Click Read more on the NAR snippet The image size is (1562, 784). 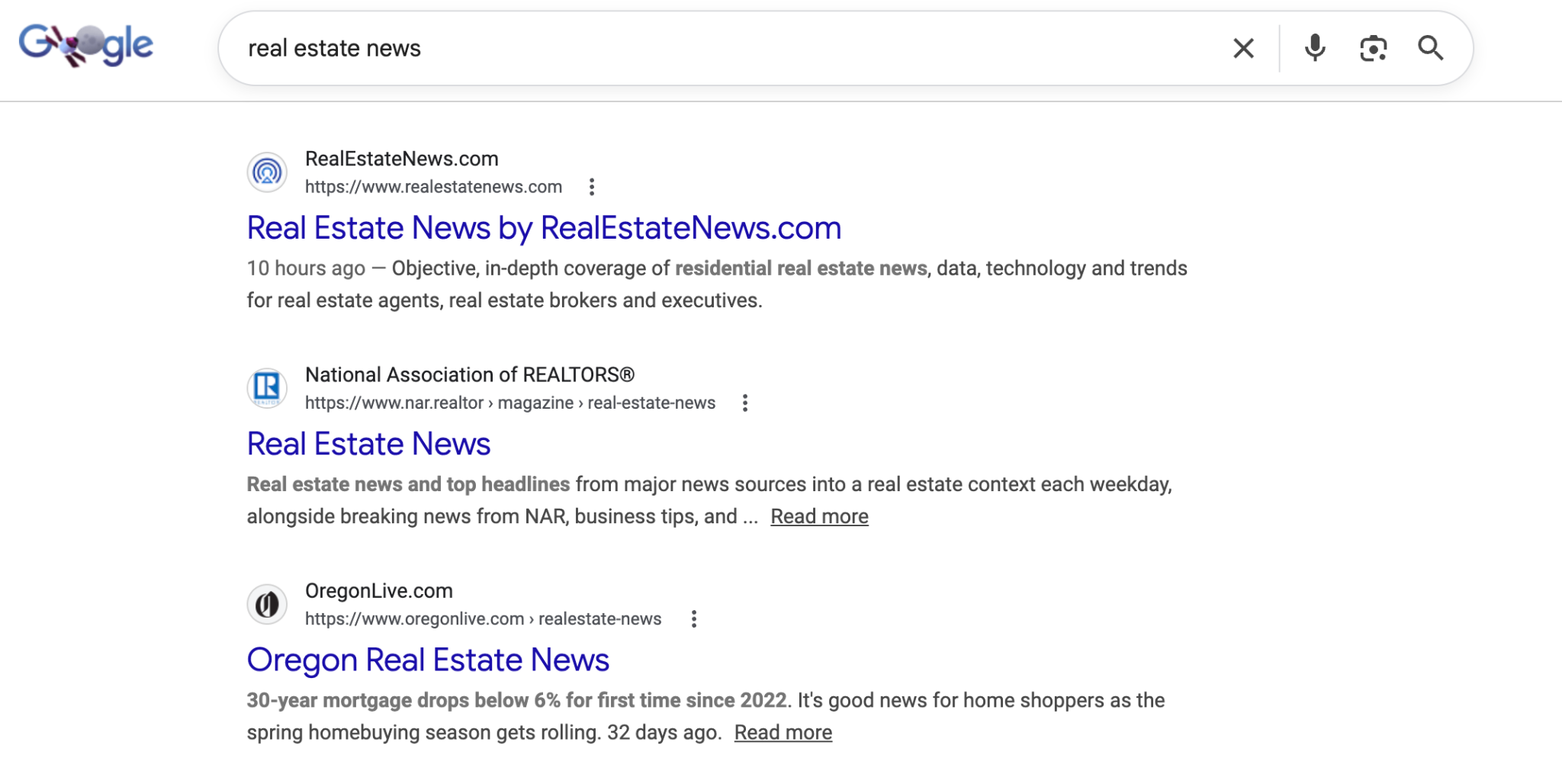(x=819, y=516)
